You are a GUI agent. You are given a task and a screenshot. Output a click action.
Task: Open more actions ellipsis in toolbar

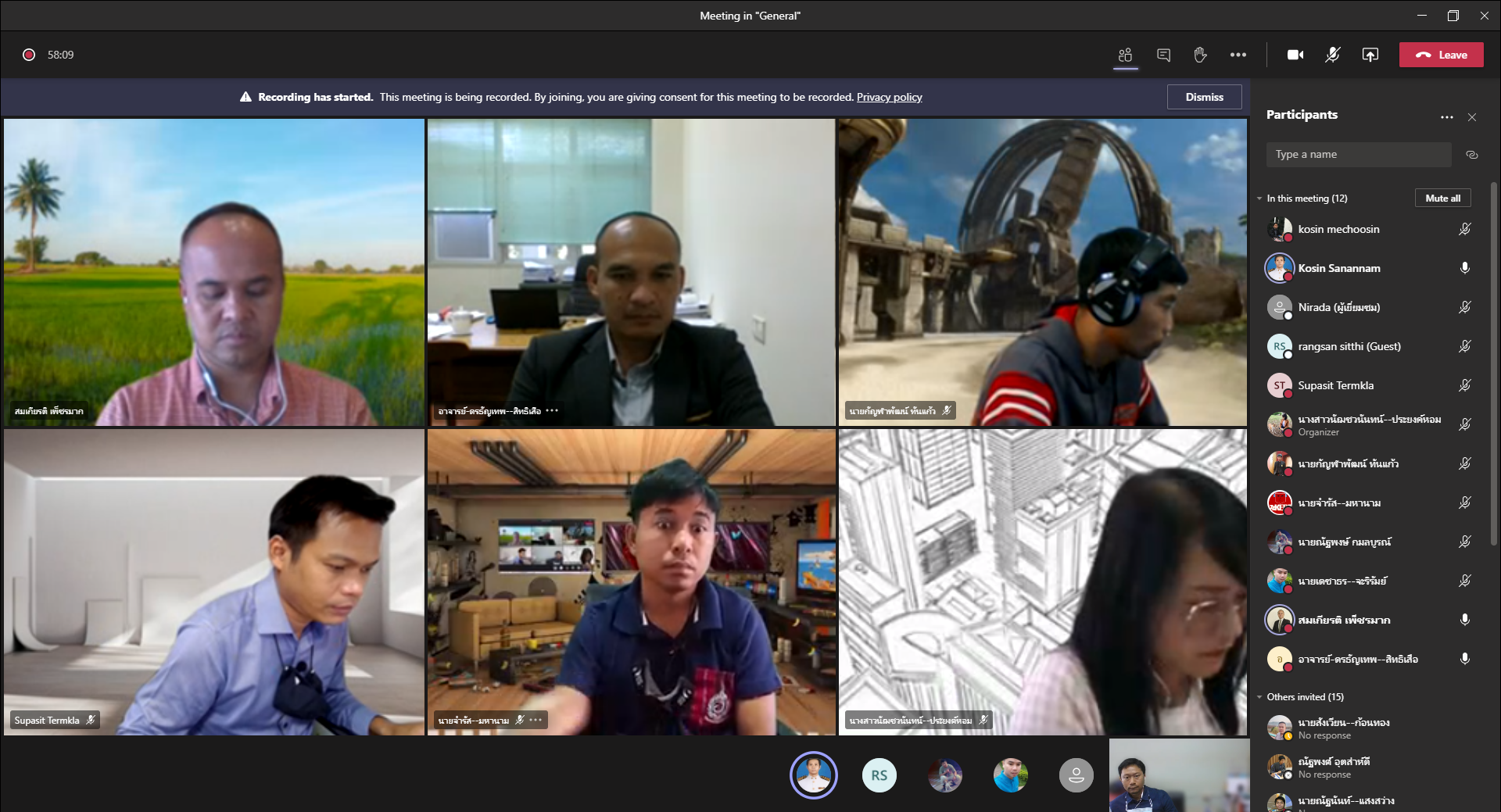(x=1238, y=55)
